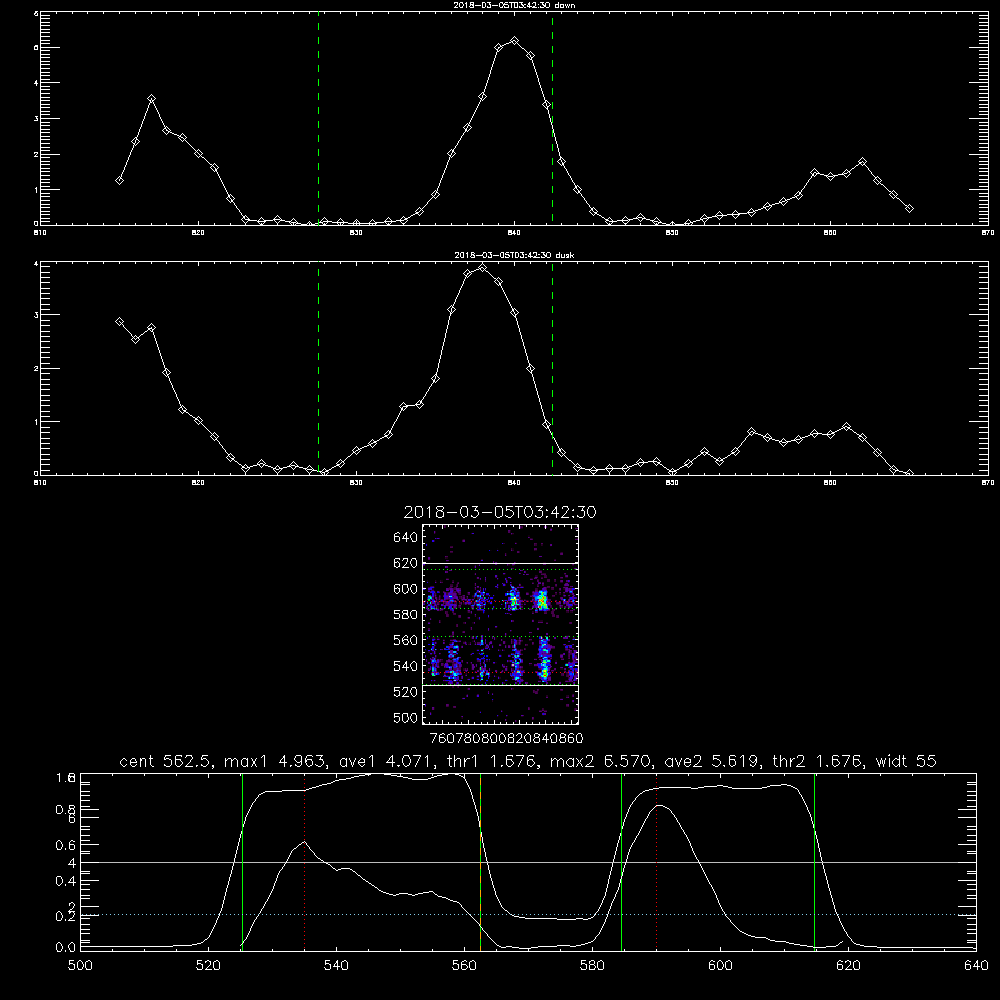Select right green dashed line in dusk plot

pyautogui.click(x=552, y=368)
